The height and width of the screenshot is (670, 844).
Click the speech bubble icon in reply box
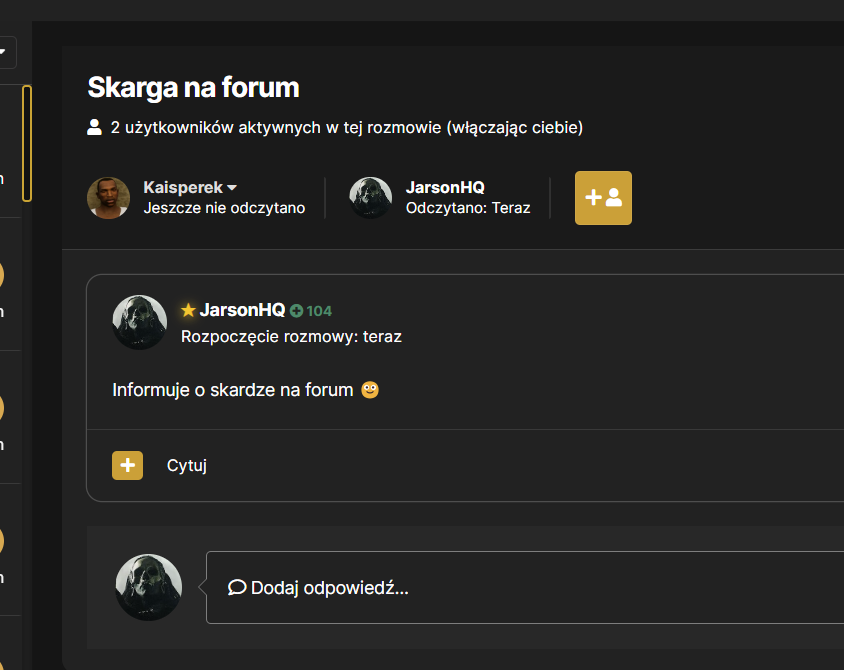237,587
